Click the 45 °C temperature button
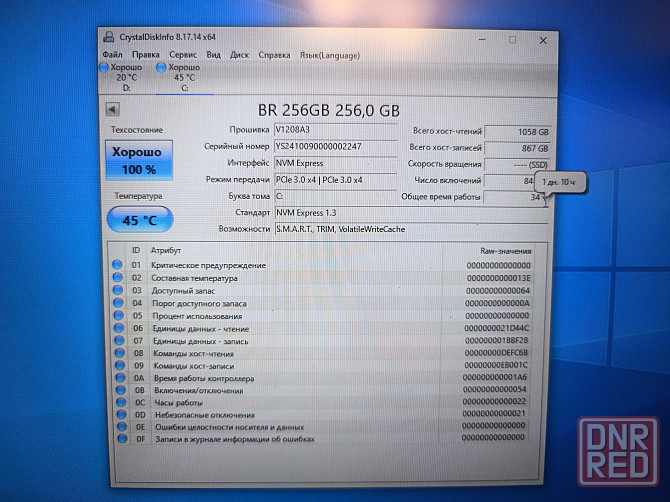The image size is (670, 502). tap(139, 219)
